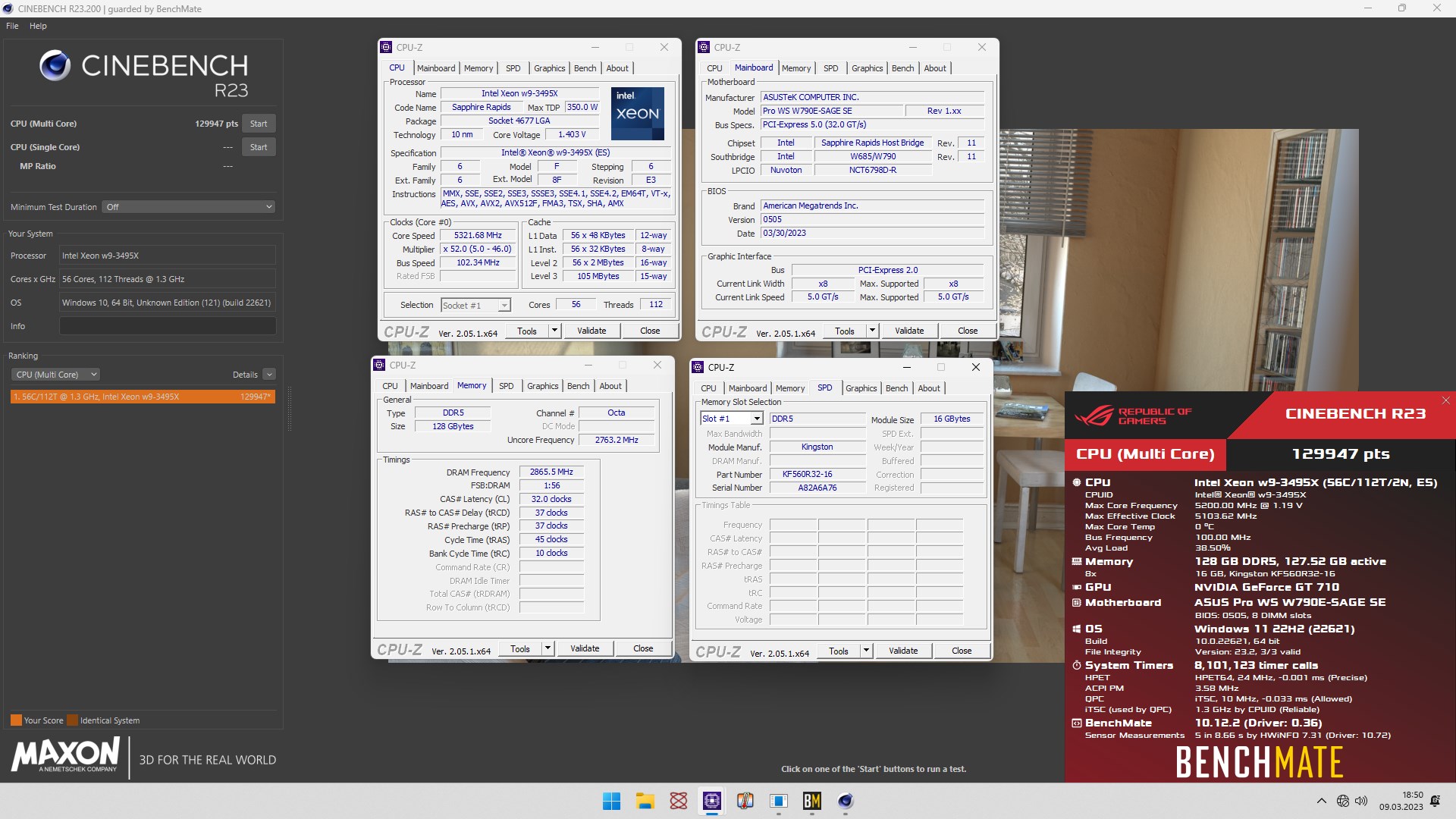This screenshot has width=1456, height=819.
Task: Click the ranking panel resize grip handle
Action: (x=288, y=409)
